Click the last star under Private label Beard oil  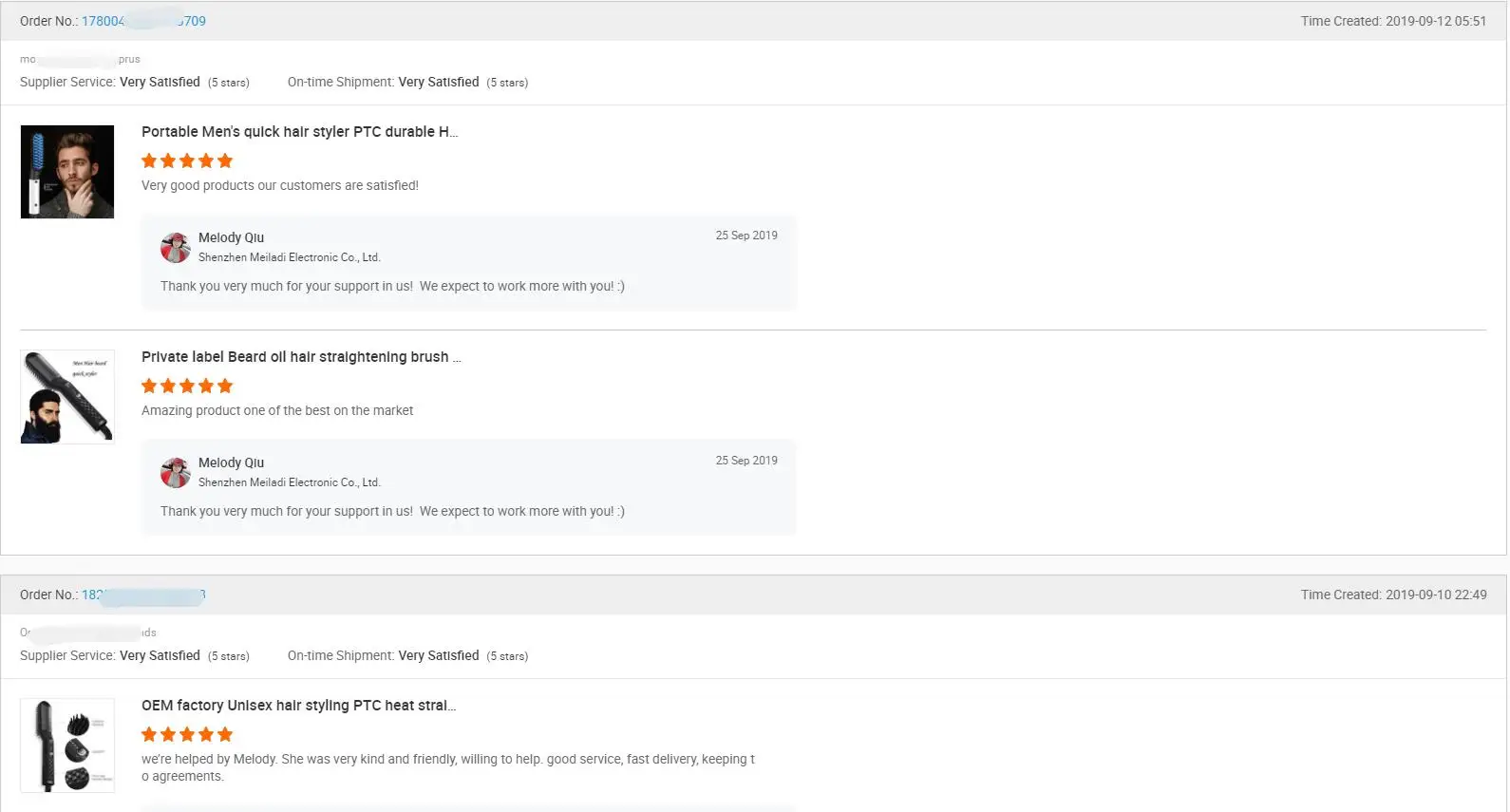tap(225, 387)
